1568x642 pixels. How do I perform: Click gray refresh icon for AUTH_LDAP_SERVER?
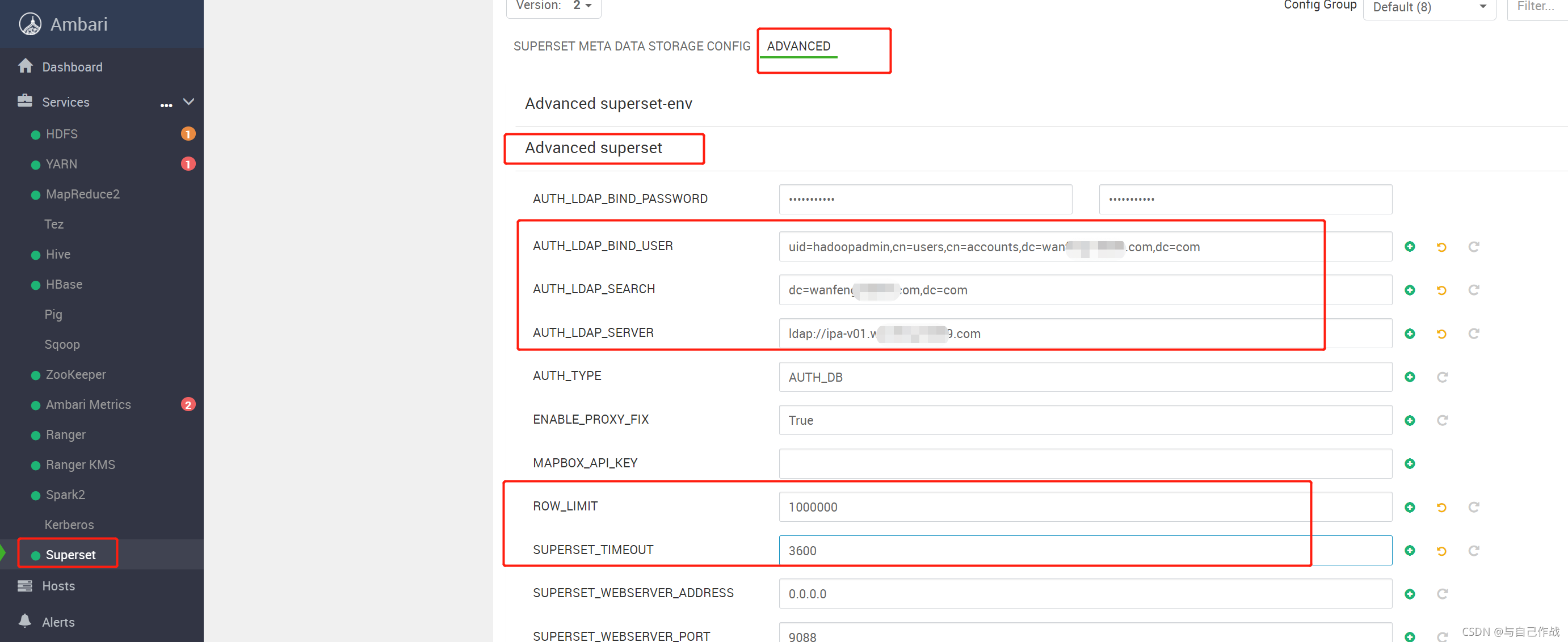[1474, 333]
